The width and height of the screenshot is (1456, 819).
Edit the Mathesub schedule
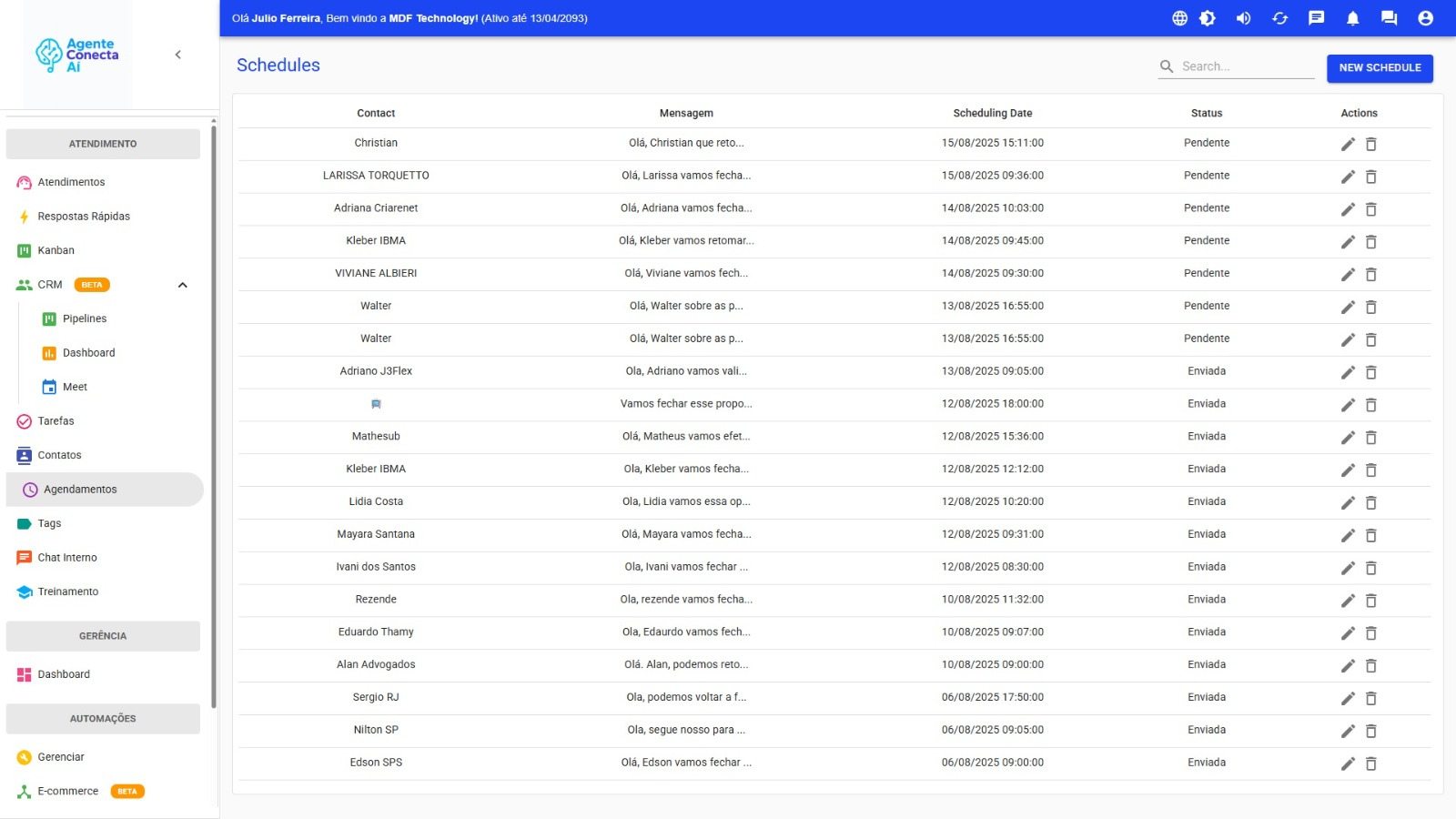pos(1348,438)
